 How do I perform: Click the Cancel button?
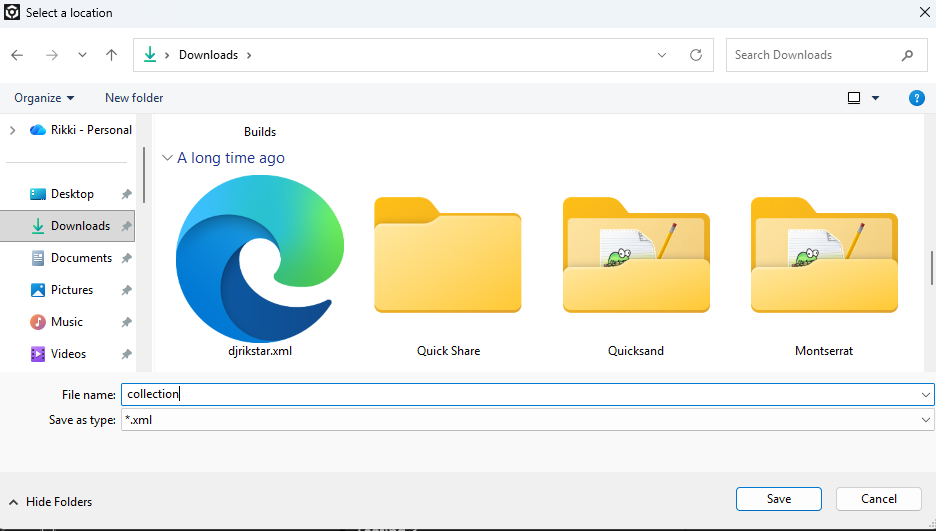[879, 499]
